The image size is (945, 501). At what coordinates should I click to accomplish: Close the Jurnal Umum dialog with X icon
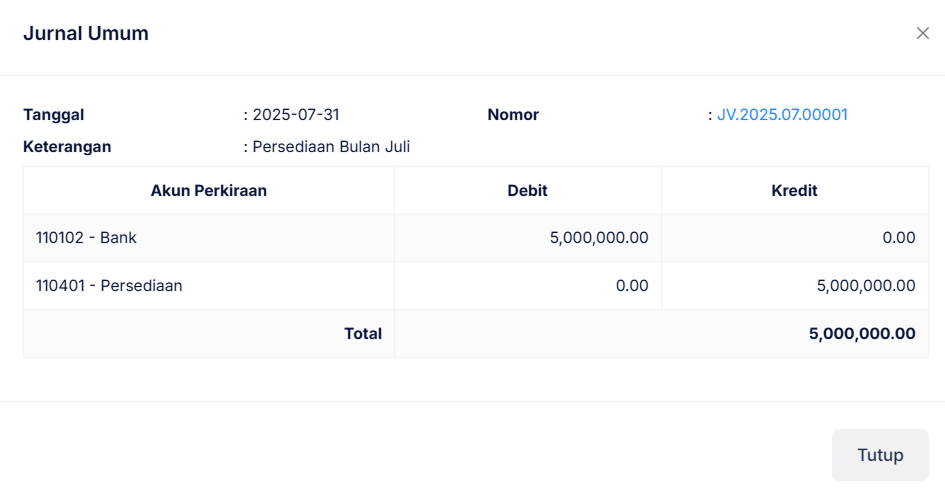(922, 33)
